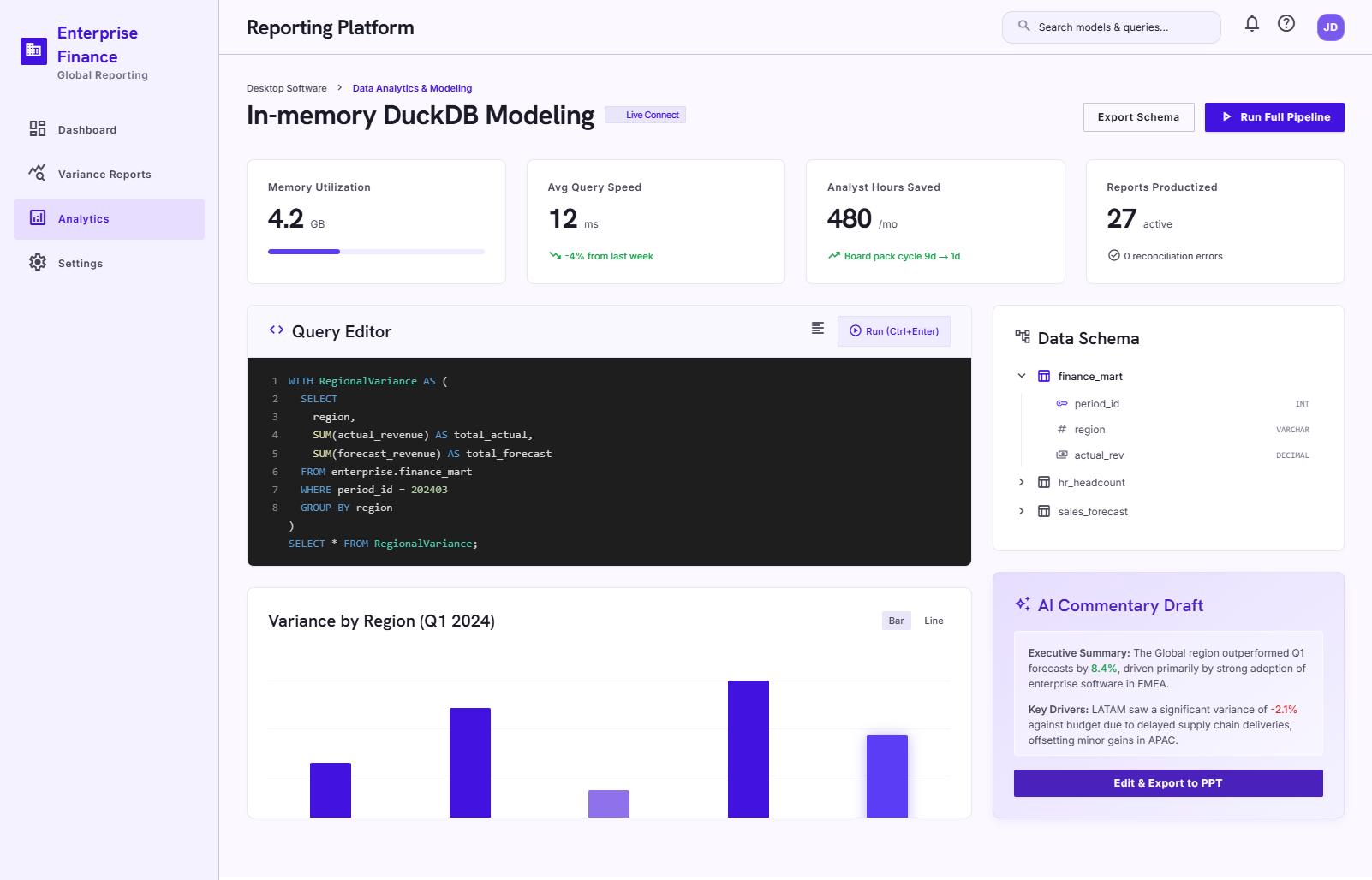Open Variance Reports in sidebar
This screenshot has width=1372, height=880.
pyautogui.click(x=109, y=175)
